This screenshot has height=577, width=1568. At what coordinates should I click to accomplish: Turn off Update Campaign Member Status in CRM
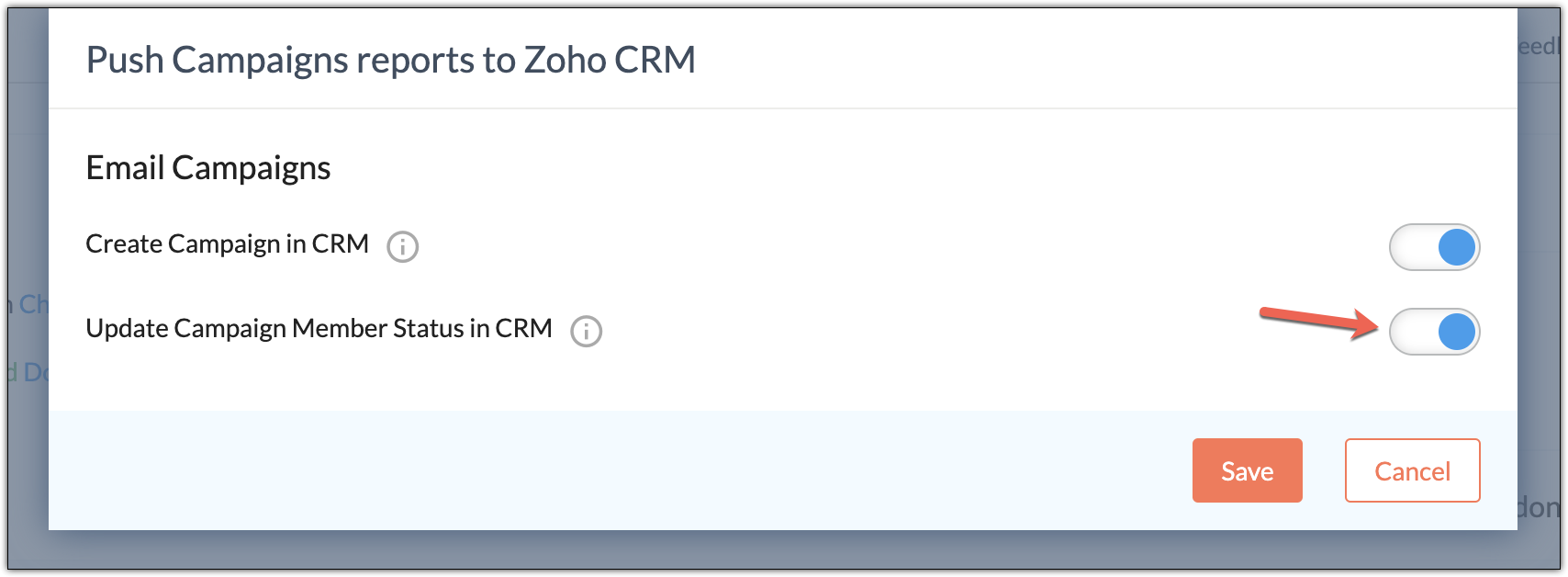pos(1435,332)
